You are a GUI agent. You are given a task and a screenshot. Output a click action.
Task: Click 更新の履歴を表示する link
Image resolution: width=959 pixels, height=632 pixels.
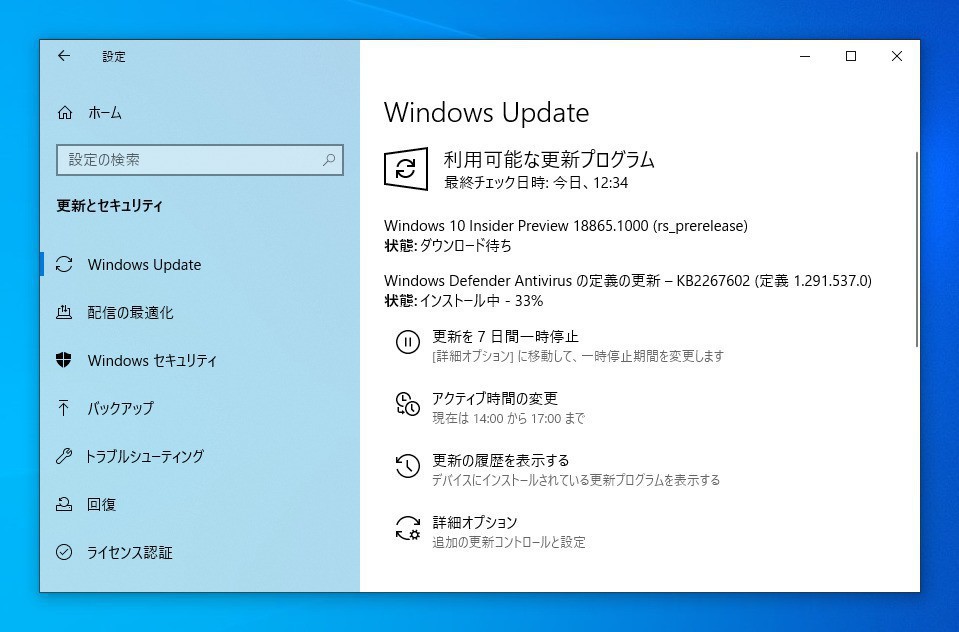pyautogui.click(x=501, y=460)
